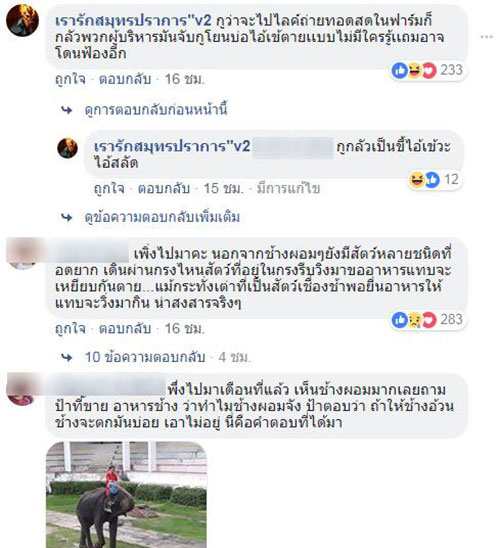
Task: Open the 233 reactions count
Action: (x=451, y=70)
